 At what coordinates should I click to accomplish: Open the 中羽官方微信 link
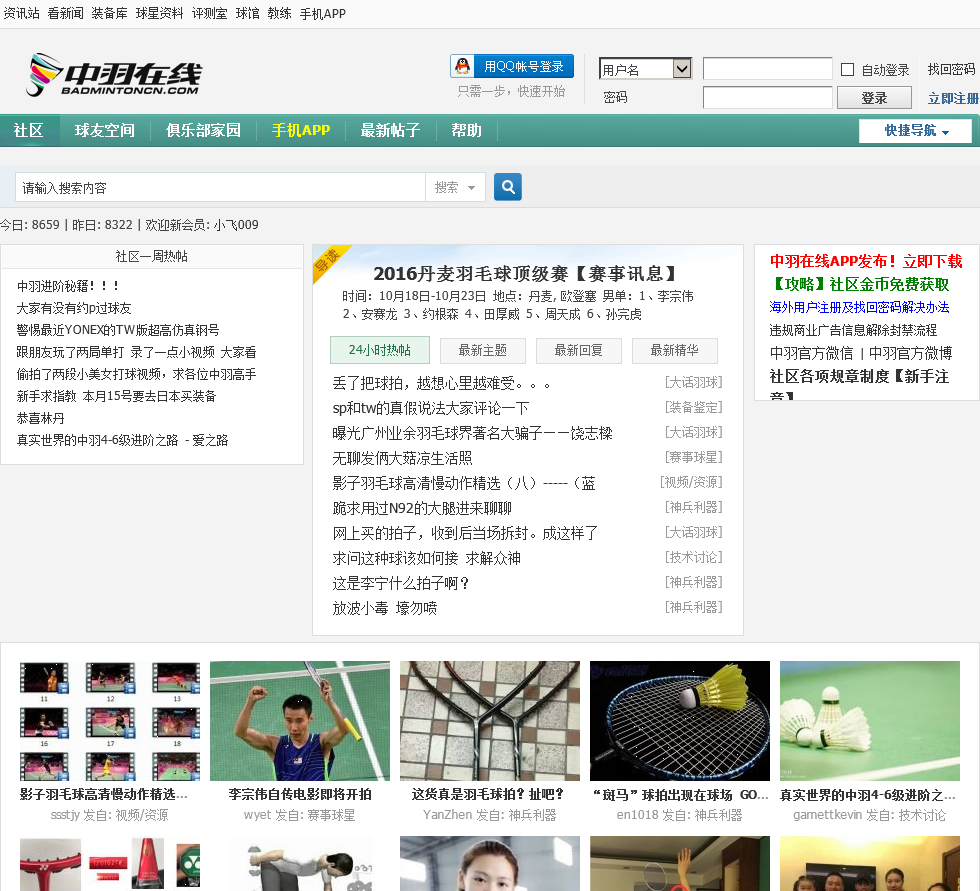coord(811,353)
